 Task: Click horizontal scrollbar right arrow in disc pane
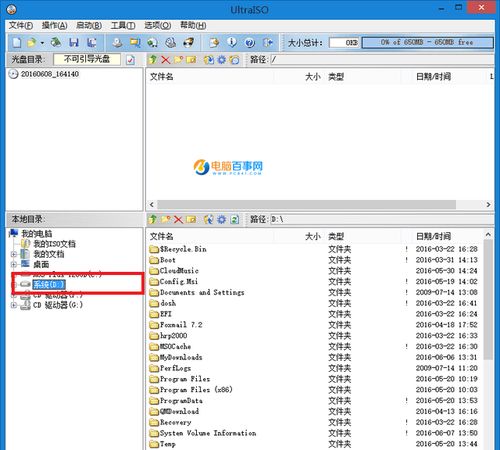pyautogui.click(x=488, y=204)
